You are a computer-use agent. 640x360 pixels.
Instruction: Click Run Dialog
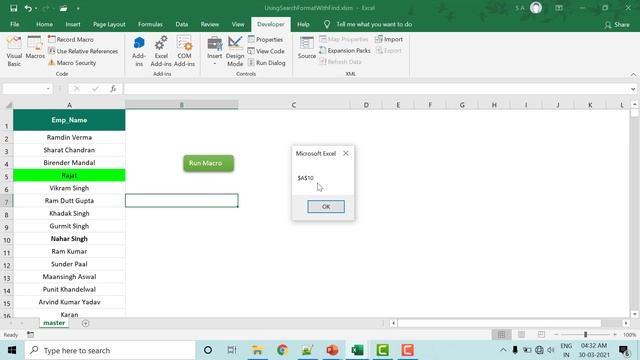pyautogui.click(x=267, y=63)
